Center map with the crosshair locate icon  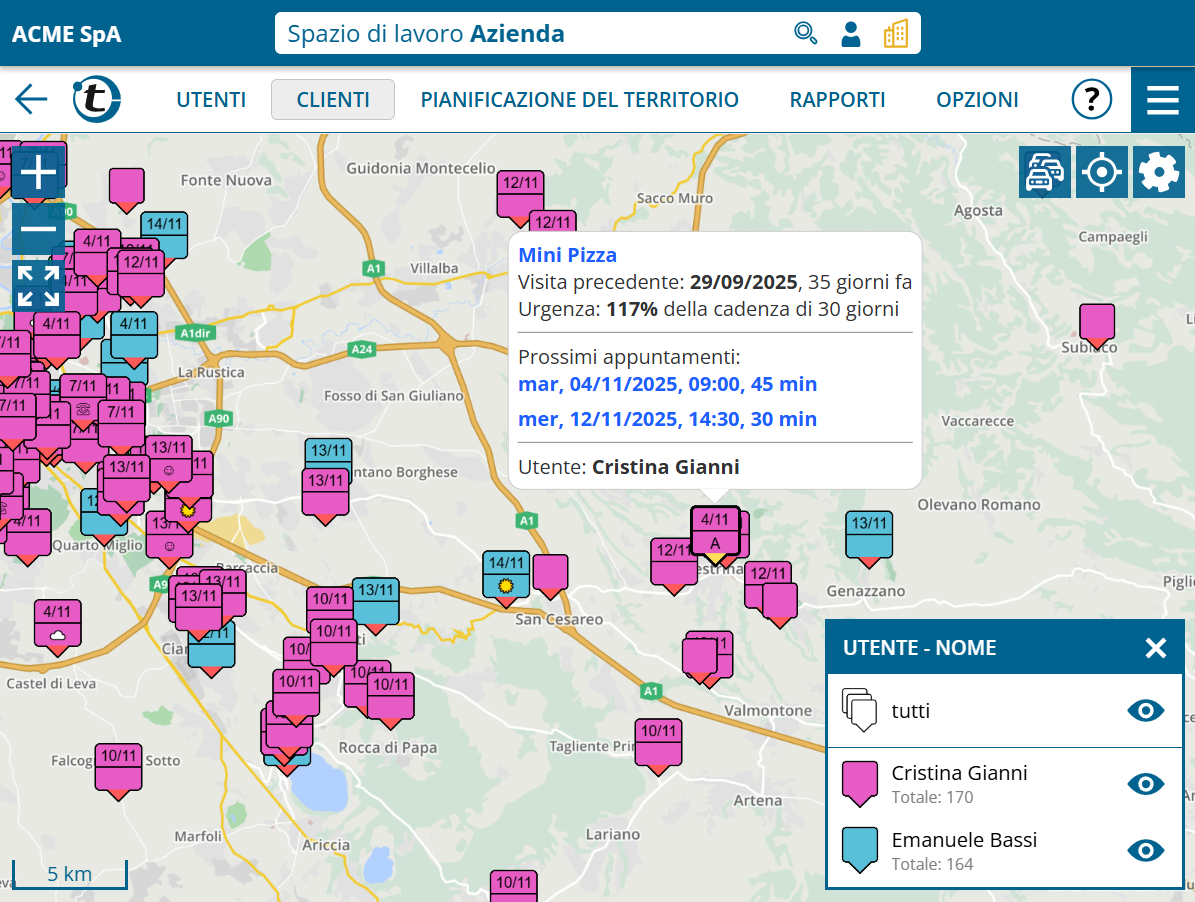pos(1101,172)
